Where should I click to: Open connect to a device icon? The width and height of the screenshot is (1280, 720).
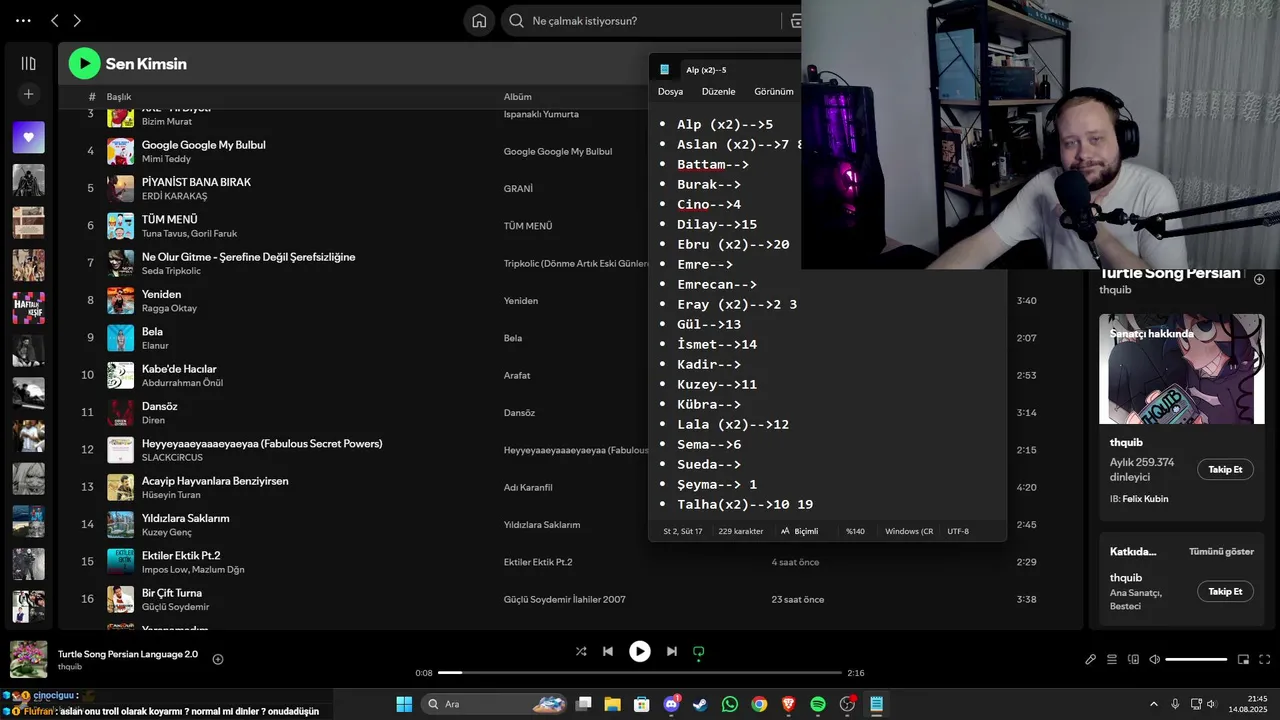(x=1133, y=660)
